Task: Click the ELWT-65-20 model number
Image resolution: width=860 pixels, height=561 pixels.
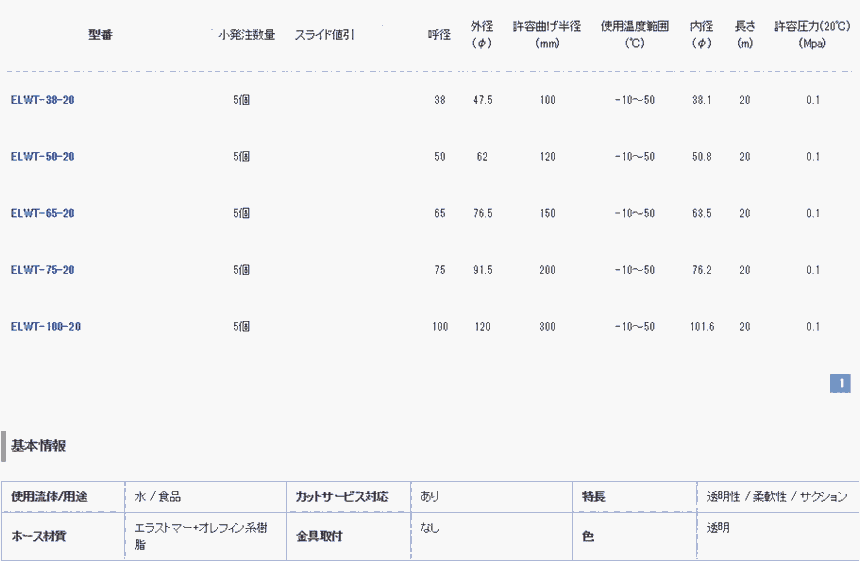Action: pyautogui.click(x=42, y=213)
